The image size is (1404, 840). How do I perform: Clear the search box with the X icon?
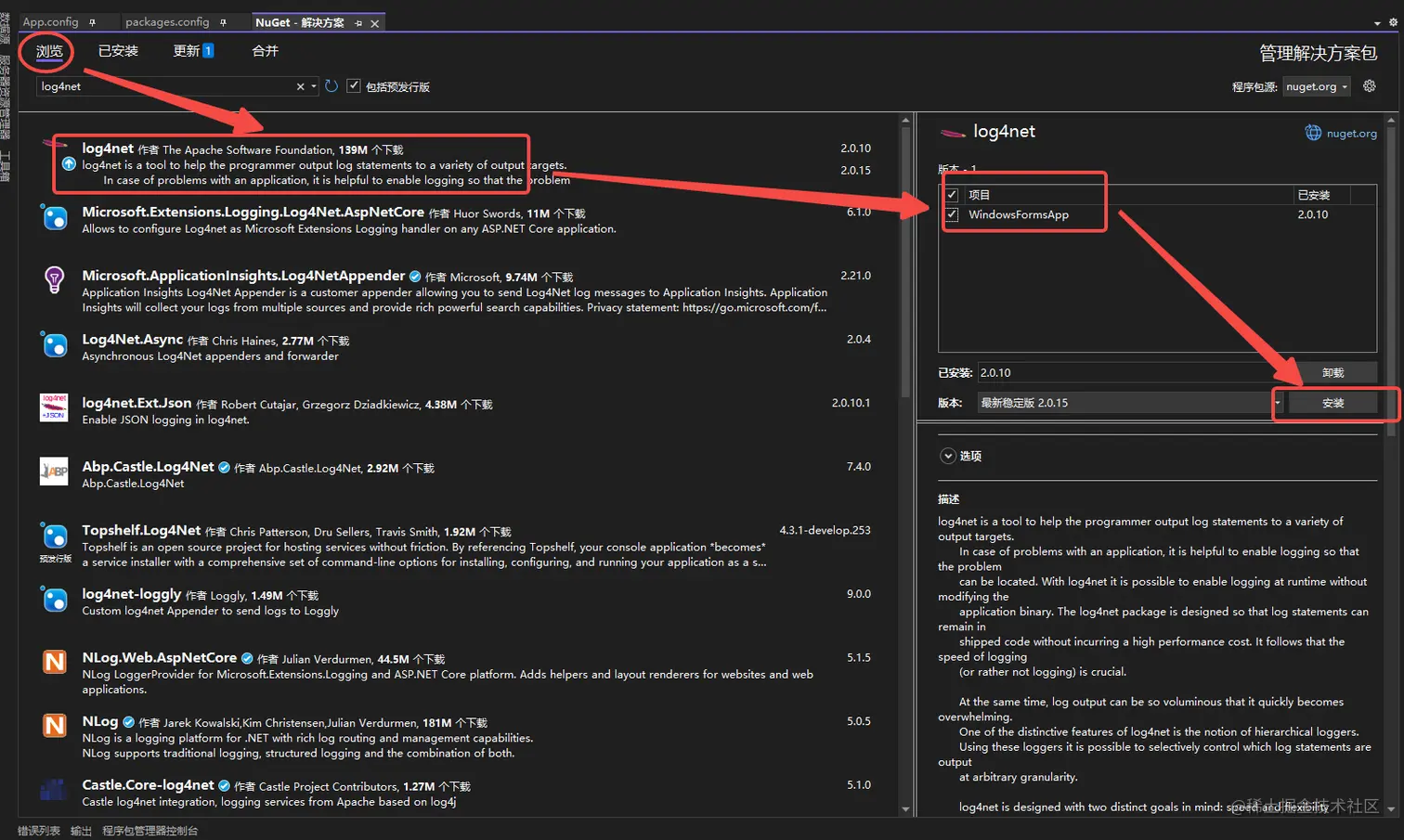point(300,85)
